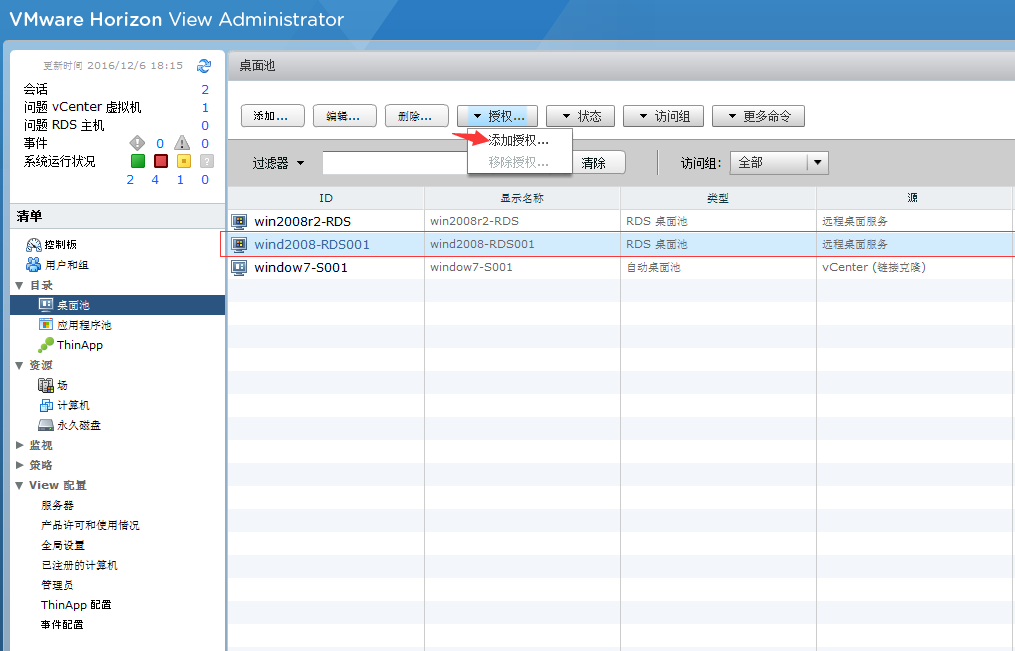Expand the 监视 tree section
Image resolution: width=1015 pixels, height=651 pixels.
click(x=19, y=445)
